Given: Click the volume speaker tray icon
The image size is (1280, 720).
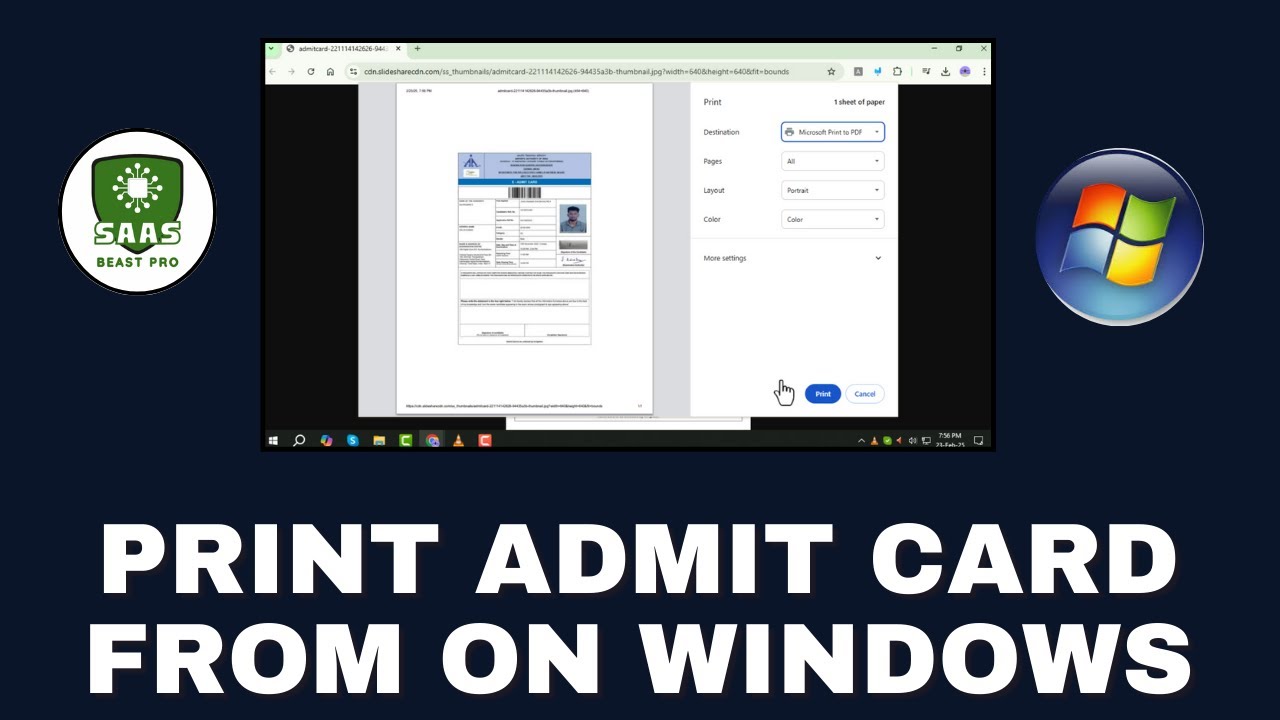Looking at the screenshot, I should [x=912, y=441].
